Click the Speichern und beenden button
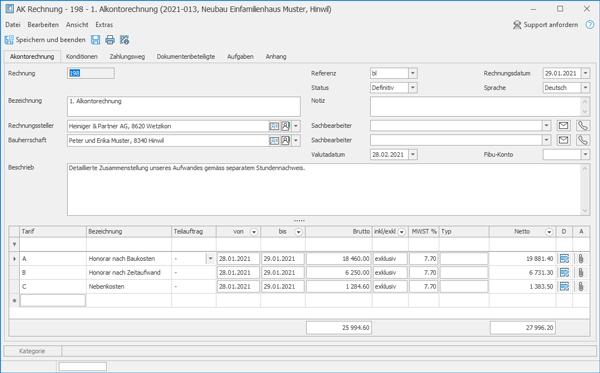The width and height of the screenshot is (600, 373). click(x=45, y=40)
